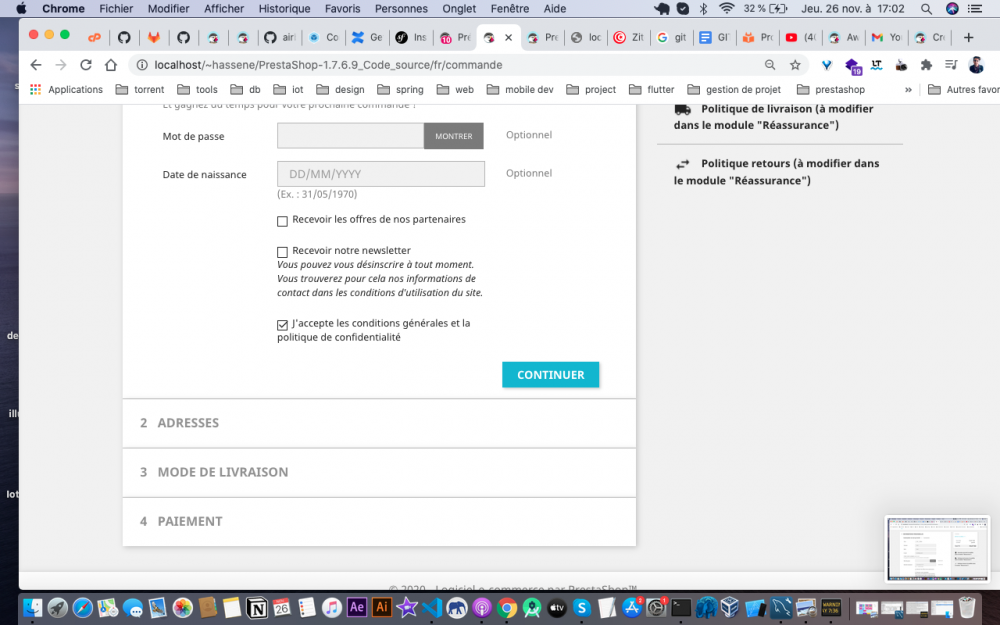1000x625 pixels.
Task: Check 'Recevoir les offres de nos partenaires'
Action: (x=282, y=221)
